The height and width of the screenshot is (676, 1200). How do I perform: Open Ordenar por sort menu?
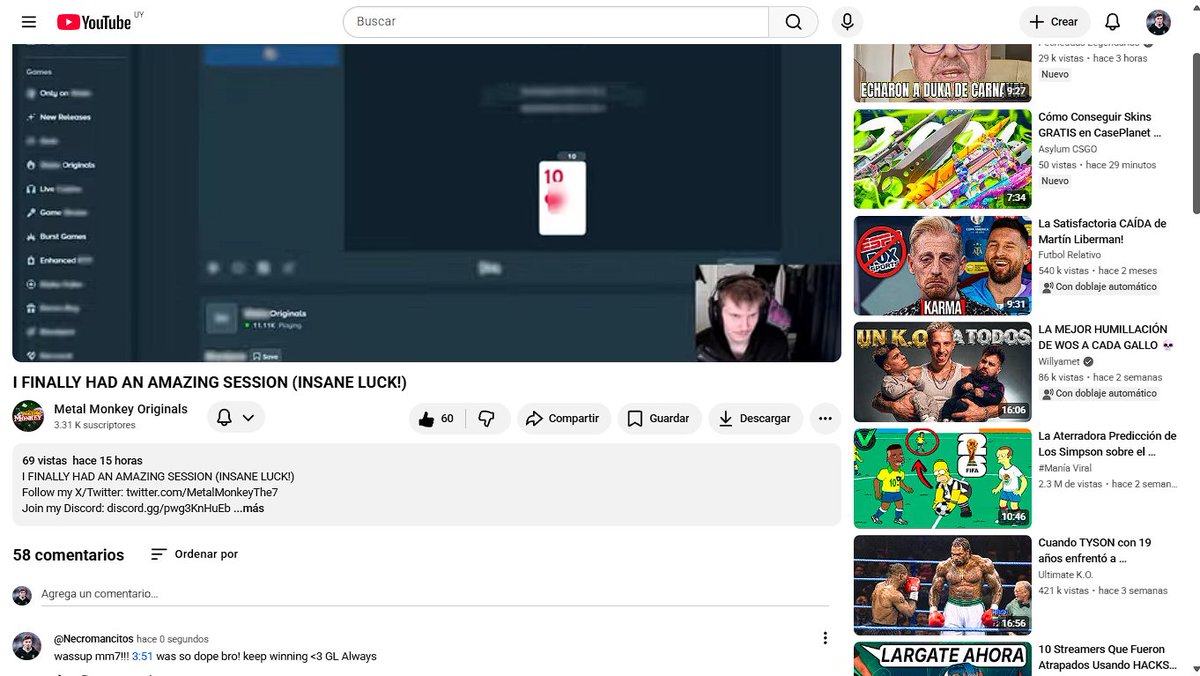click(x=194, y=554)
